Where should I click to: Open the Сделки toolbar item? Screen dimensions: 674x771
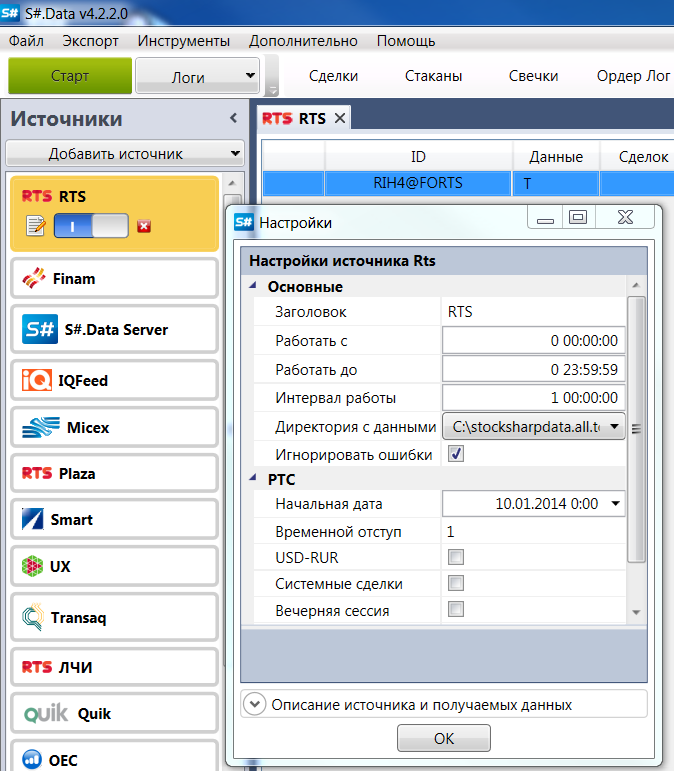point(333,76)
